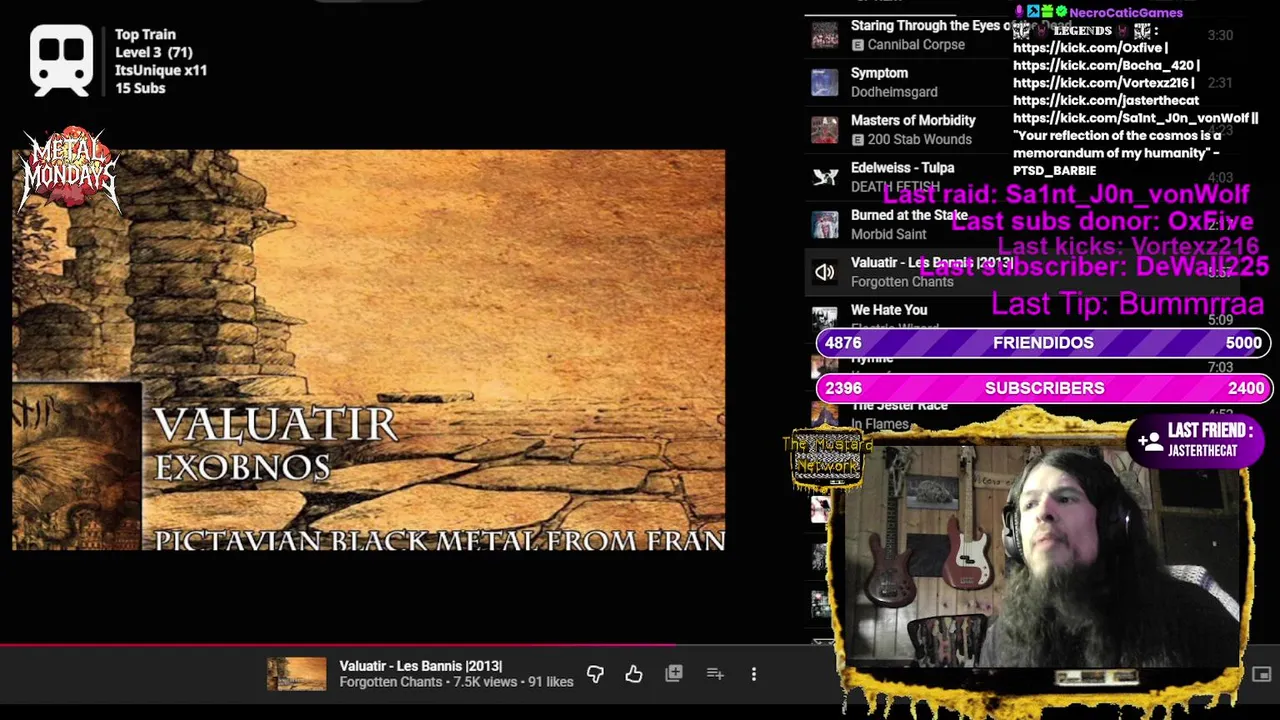Play "We Hate You" from the queue
The width and height of the screenshot is (1280, 720).
coord(889,310)
